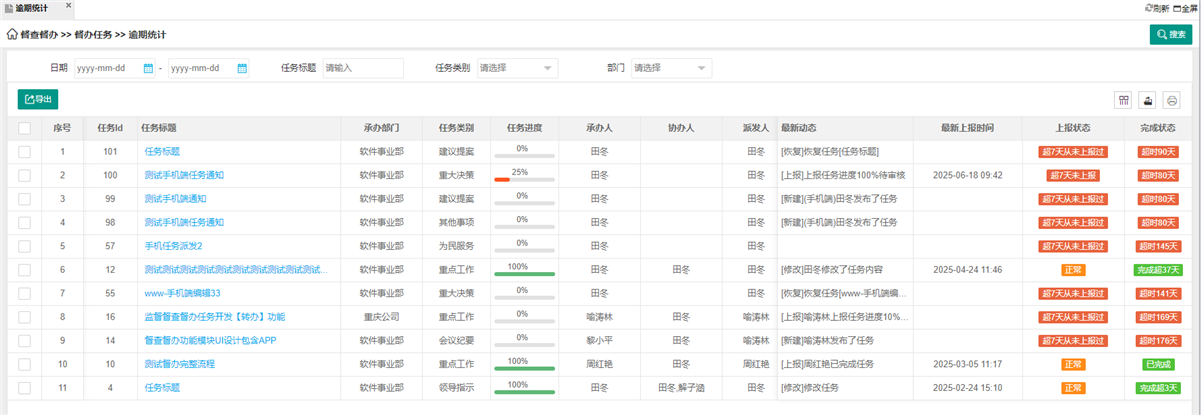Viewport: 1201px width, 415px height.
Task: Click the 任务标题 text input field
Action: pos(362,68)
